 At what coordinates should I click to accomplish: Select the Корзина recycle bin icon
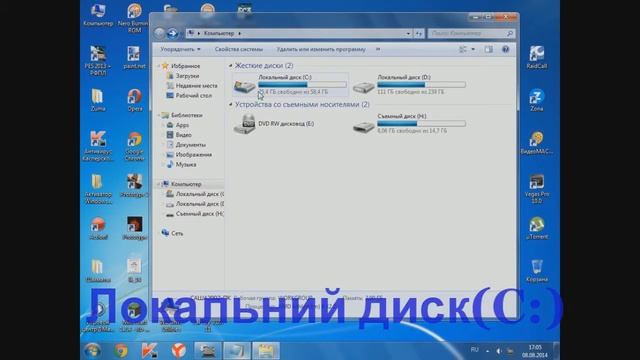point(536,271)
